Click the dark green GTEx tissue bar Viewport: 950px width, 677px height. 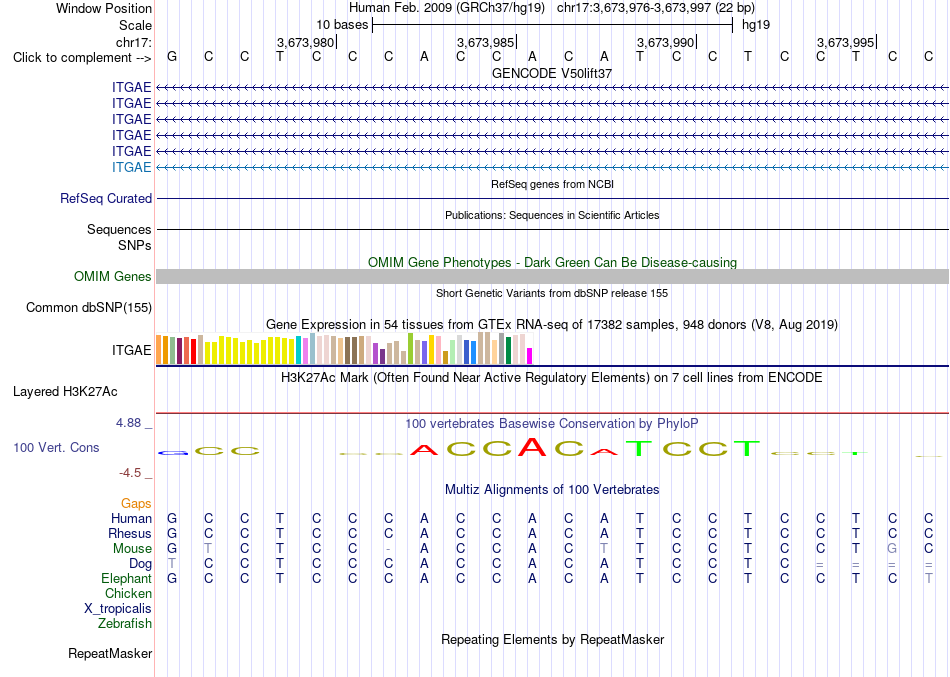pyautogui.click(x=508, y=350)
